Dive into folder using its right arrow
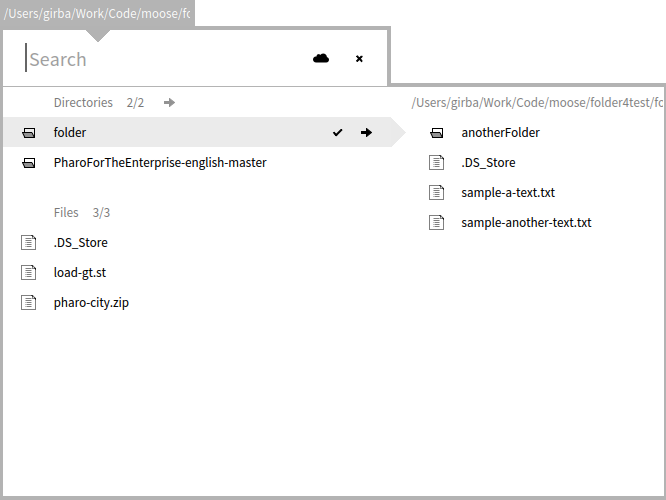This screenshot has width=666, height=500. (366, 133)
